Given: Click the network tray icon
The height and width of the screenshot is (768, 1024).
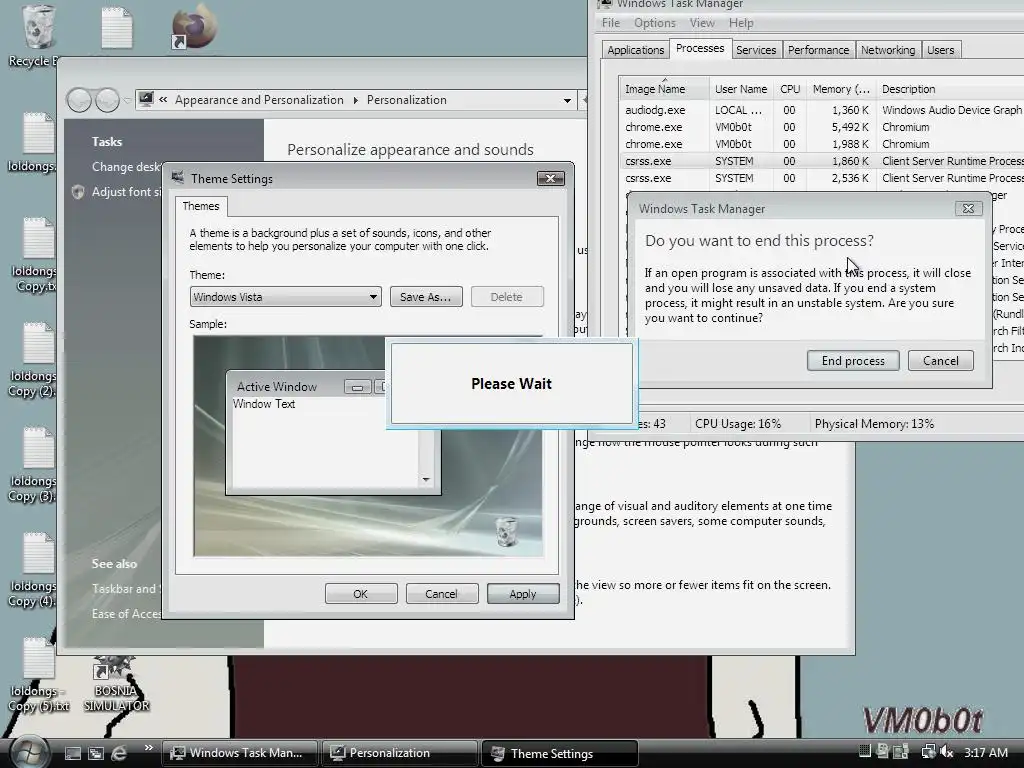Looking at the screenshot, I should point(927,752).
